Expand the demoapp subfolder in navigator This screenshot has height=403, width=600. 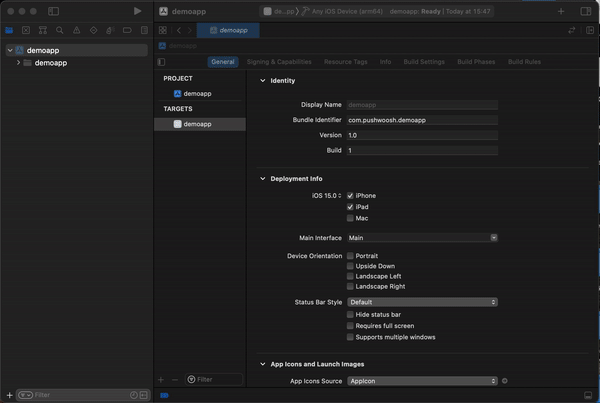[x=19, y=63]
